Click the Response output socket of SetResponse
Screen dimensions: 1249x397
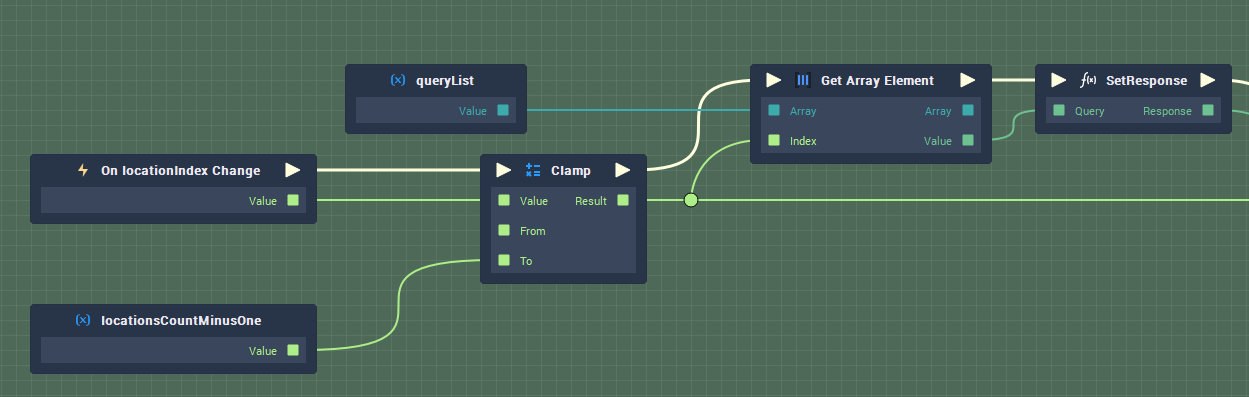point(1209,111)
